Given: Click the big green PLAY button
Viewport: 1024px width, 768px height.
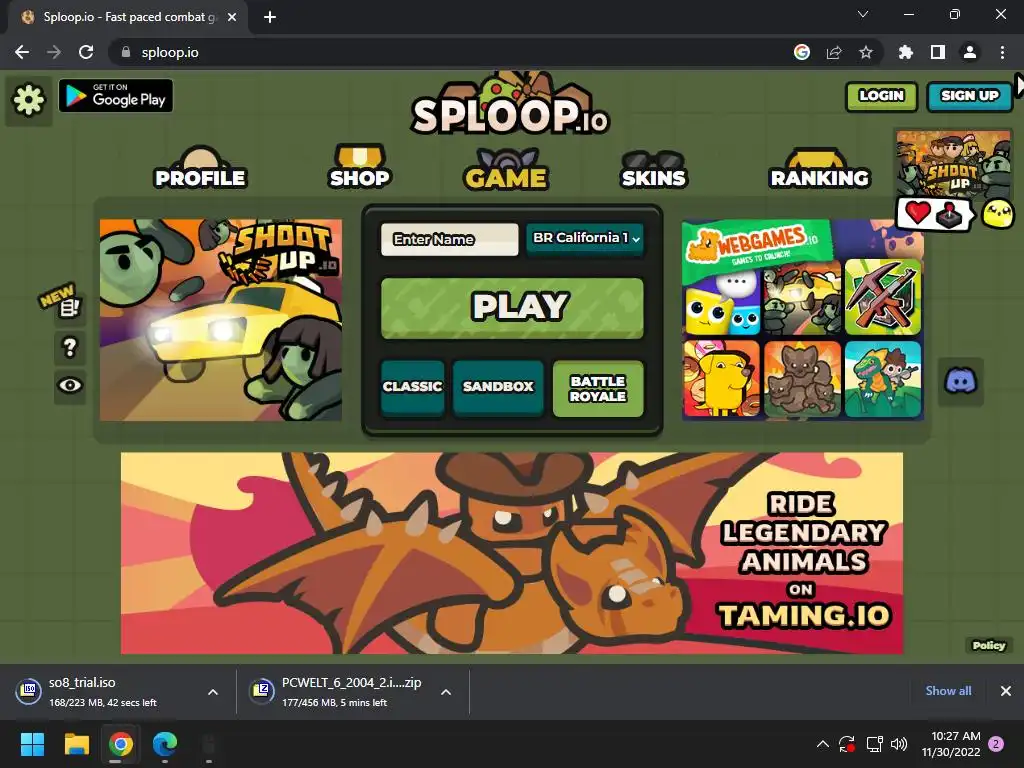Looking at the screenshot, I should [x=512, y=308].
